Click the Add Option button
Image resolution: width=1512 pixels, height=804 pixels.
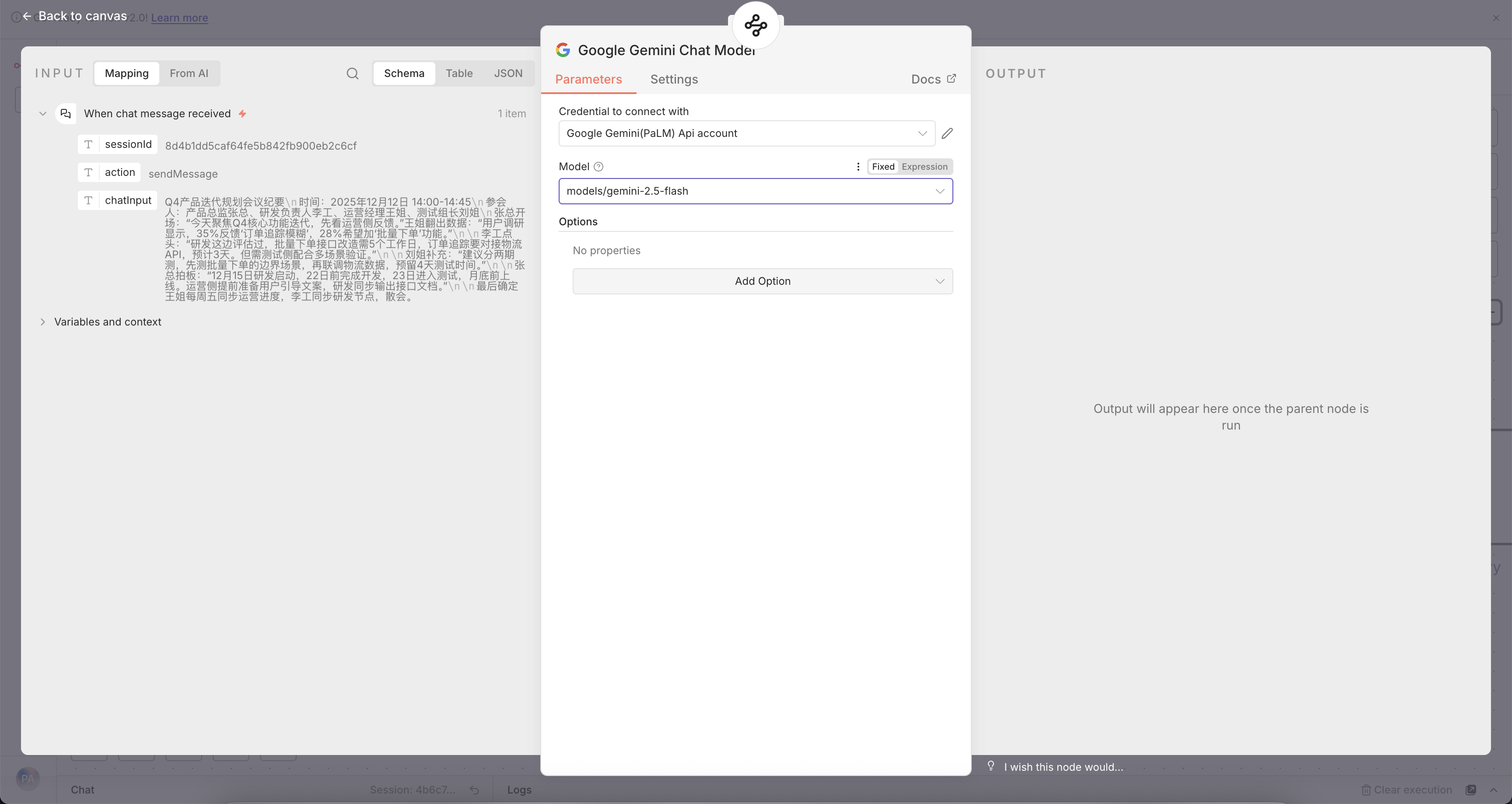[x=762, y=281]
